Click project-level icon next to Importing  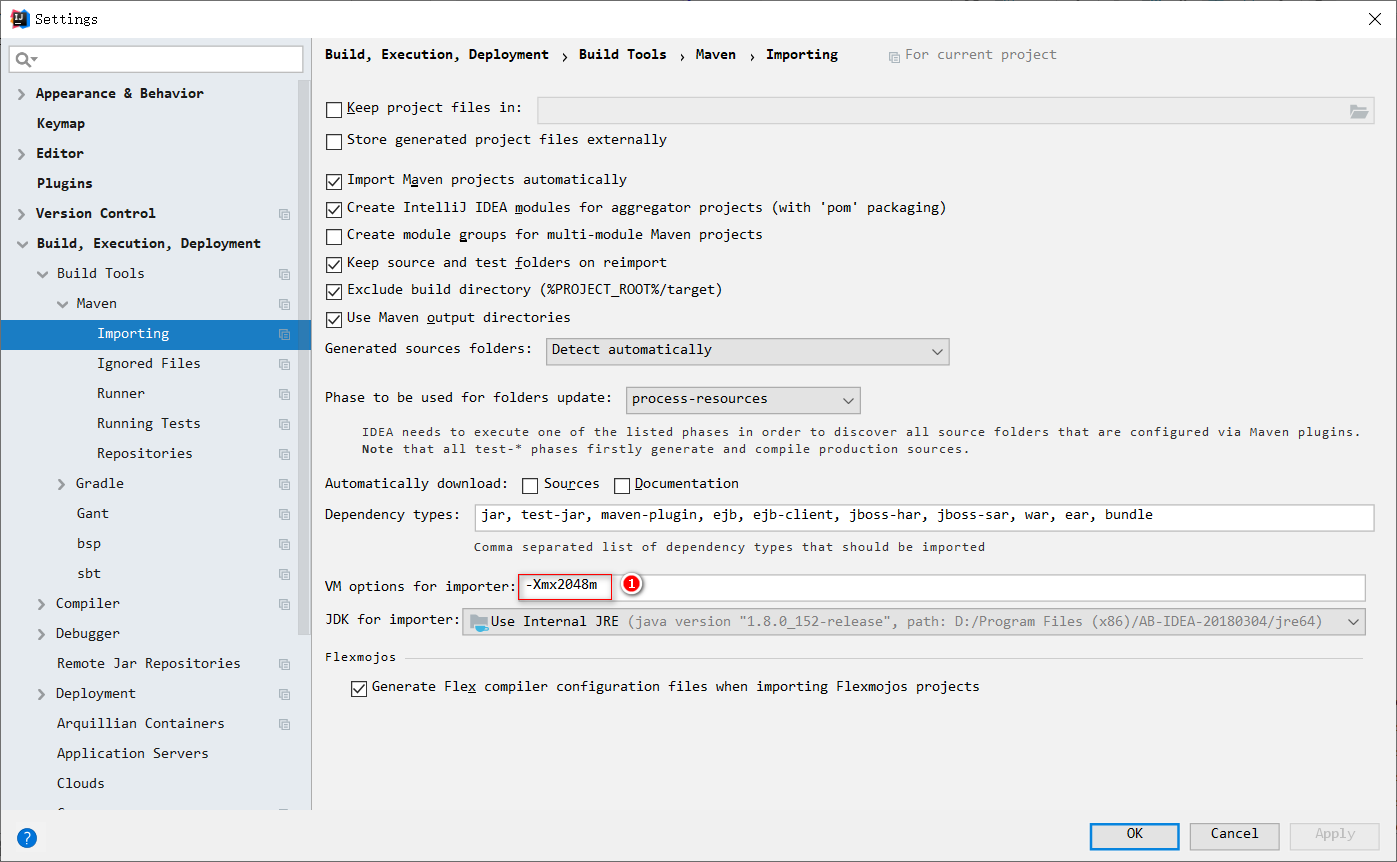coord(285,334)
